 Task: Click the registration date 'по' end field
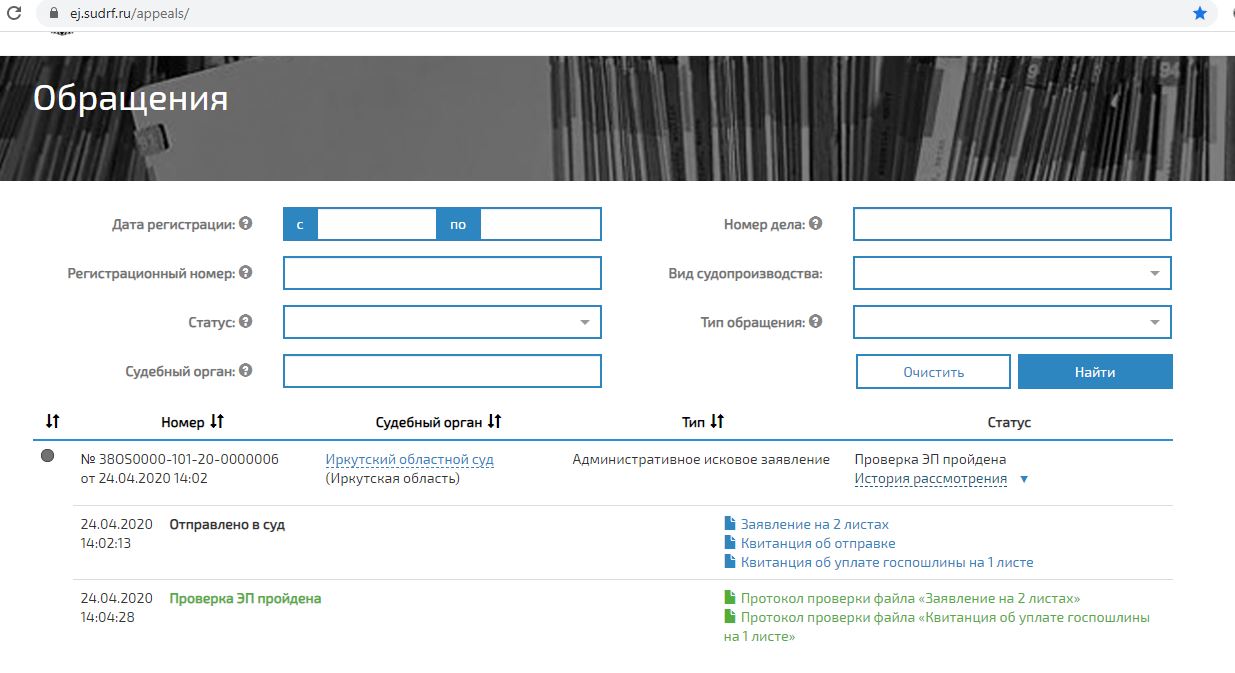click(x=540, y=225)
